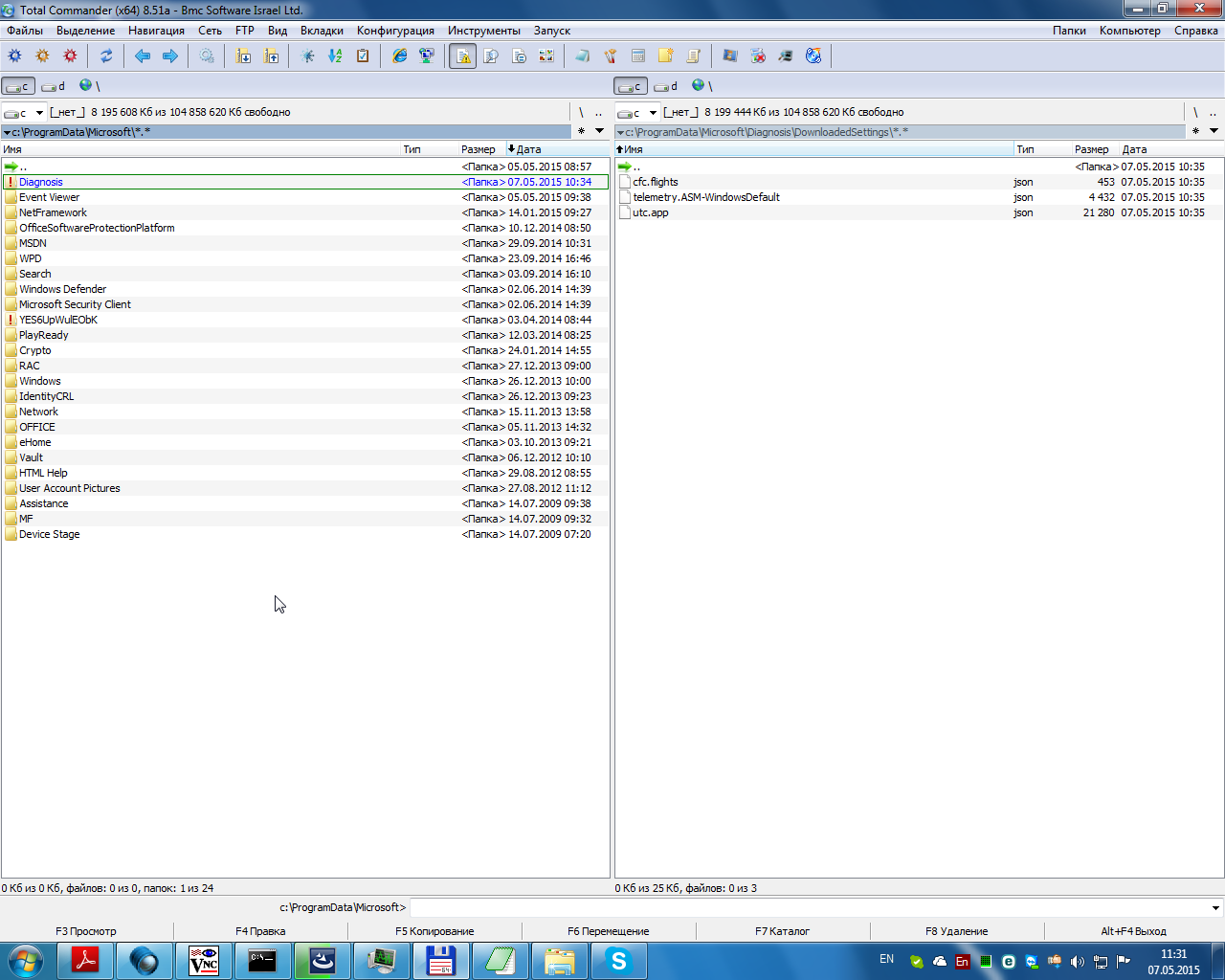Viewport: 1225px width, 980px height.
Task: Launch Internet Explorer from the toolbar
Action: (x=399, y=56)
